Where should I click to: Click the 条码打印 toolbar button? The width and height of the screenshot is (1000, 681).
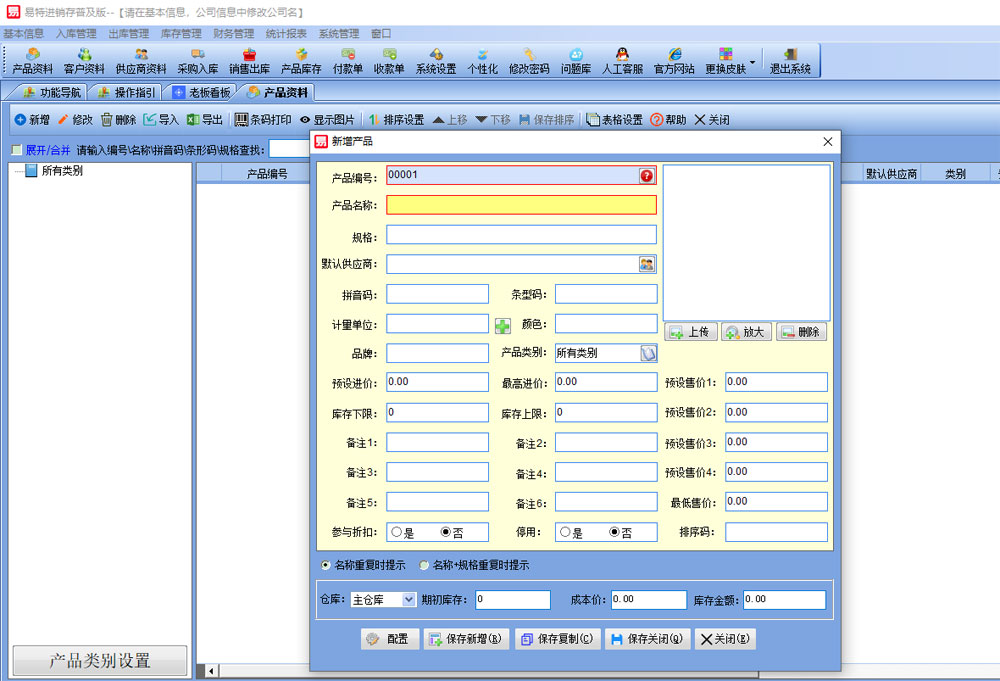pos(263,120)
